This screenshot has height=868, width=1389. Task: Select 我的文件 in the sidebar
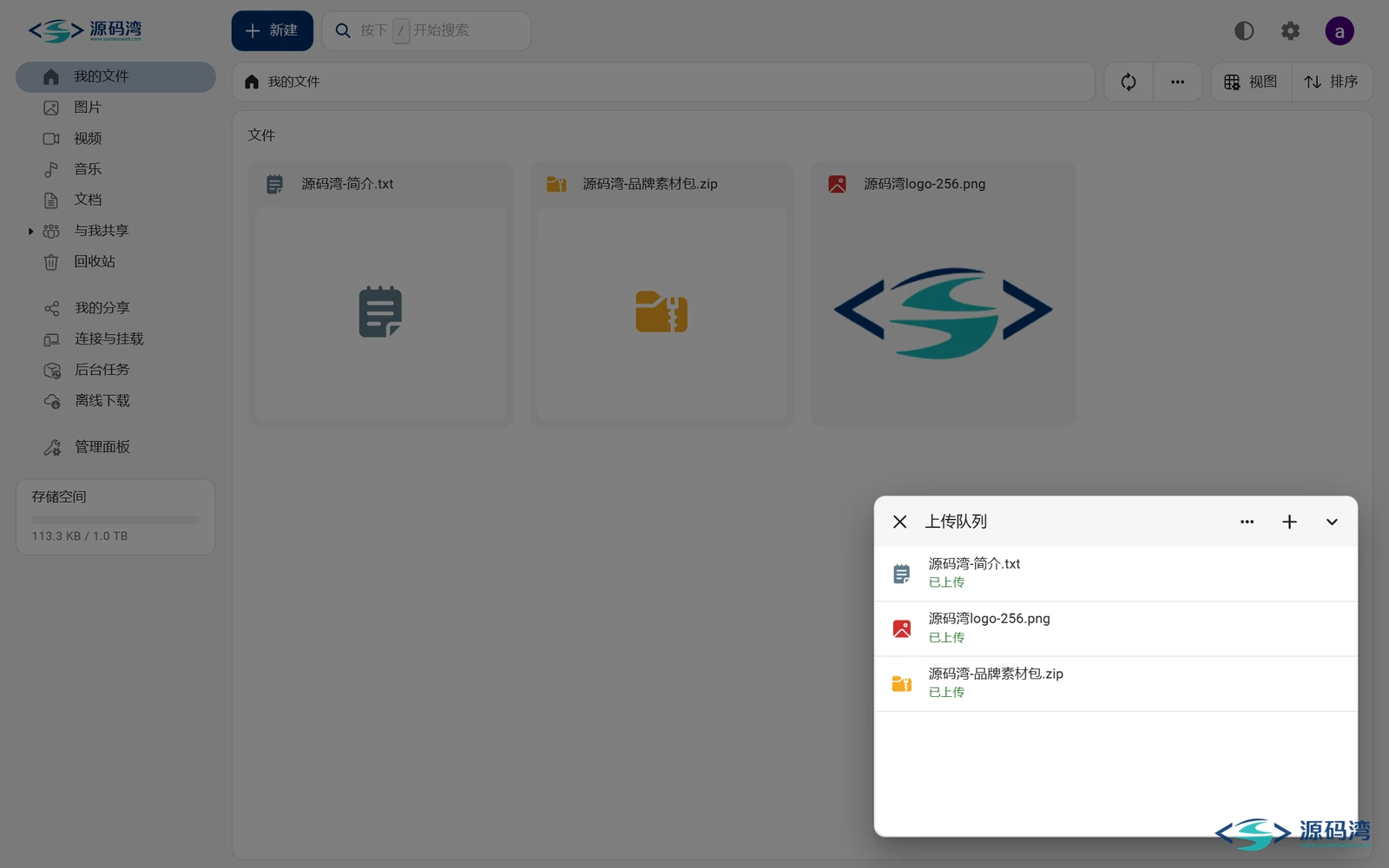[115, 76]
